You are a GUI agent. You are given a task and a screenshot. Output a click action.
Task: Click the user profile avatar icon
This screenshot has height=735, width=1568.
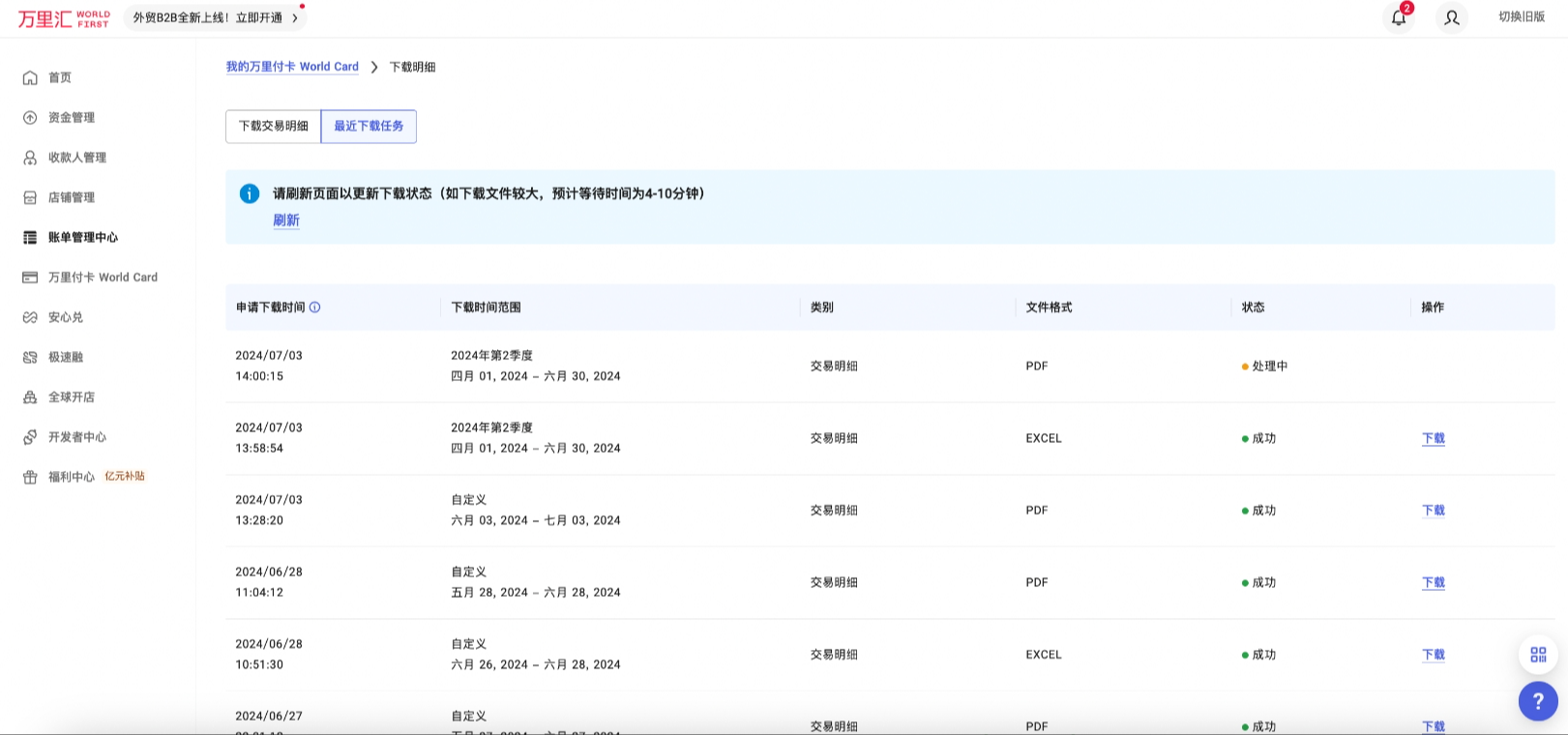click(x=1451, y=17)
